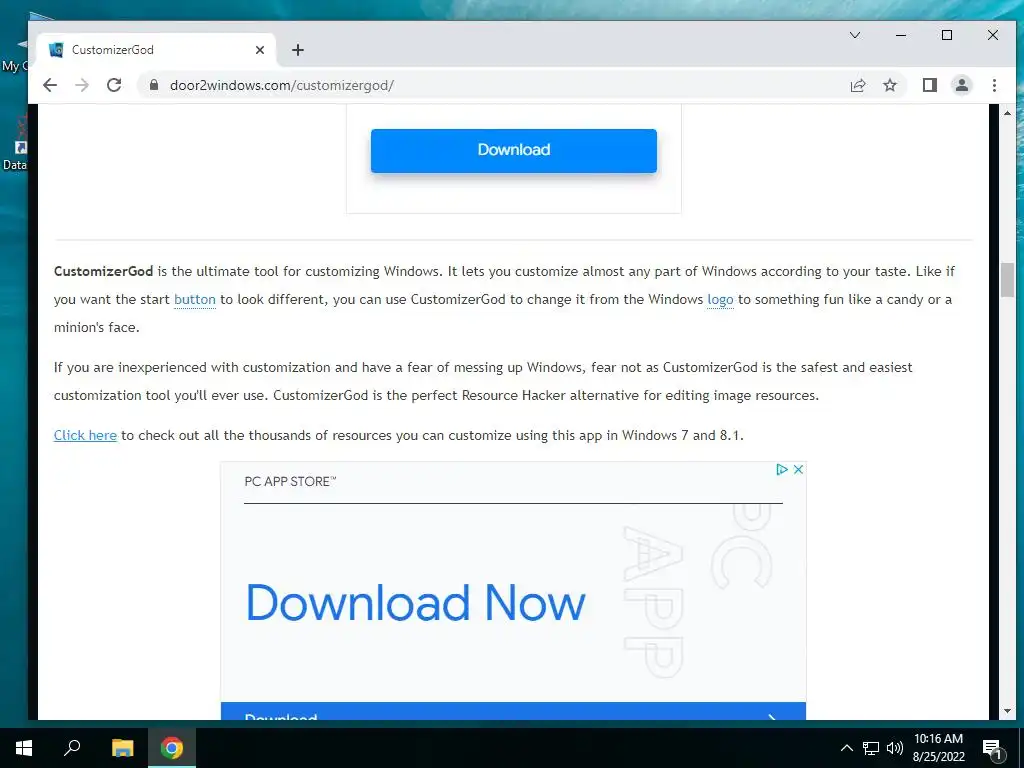The width and height of the screenshot is (1024, 768).
Task: Close the PC App Store ad
Action: click(798, 469)
